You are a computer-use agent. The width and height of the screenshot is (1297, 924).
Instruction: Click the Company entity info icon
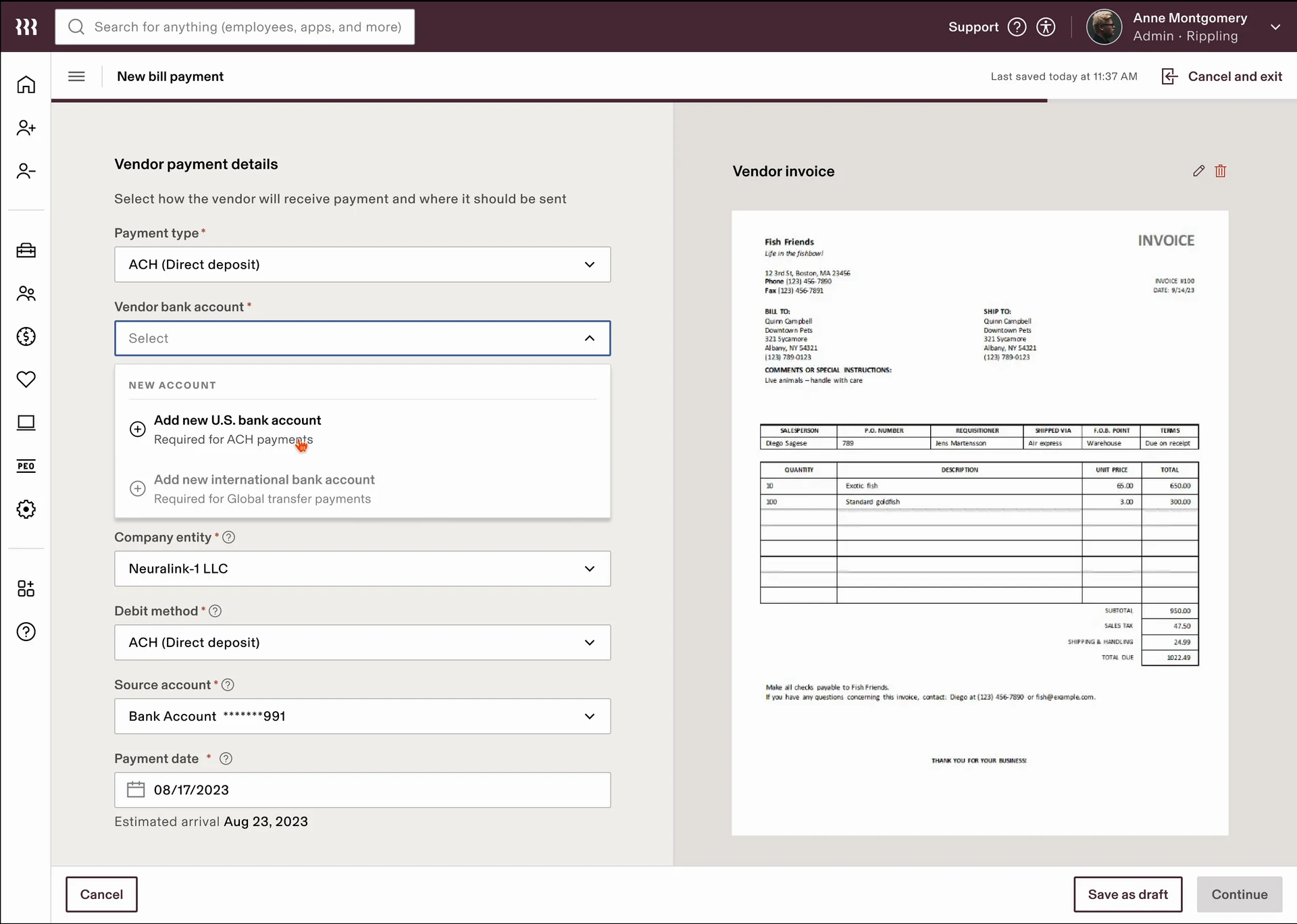pyautogui.click(x=229, y=538)
